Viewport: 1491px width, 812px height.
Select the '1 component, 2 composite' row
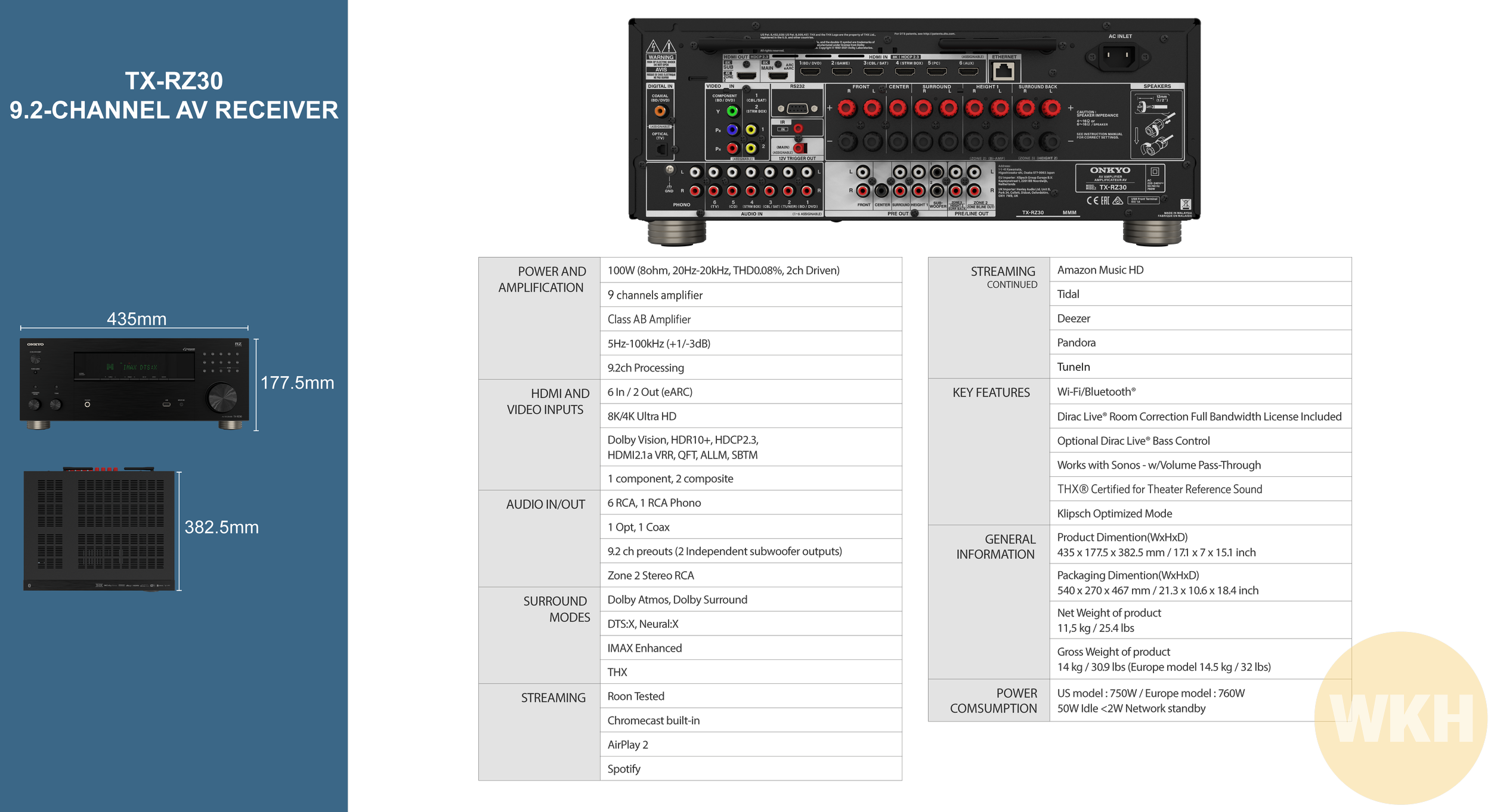click(750, 478)
